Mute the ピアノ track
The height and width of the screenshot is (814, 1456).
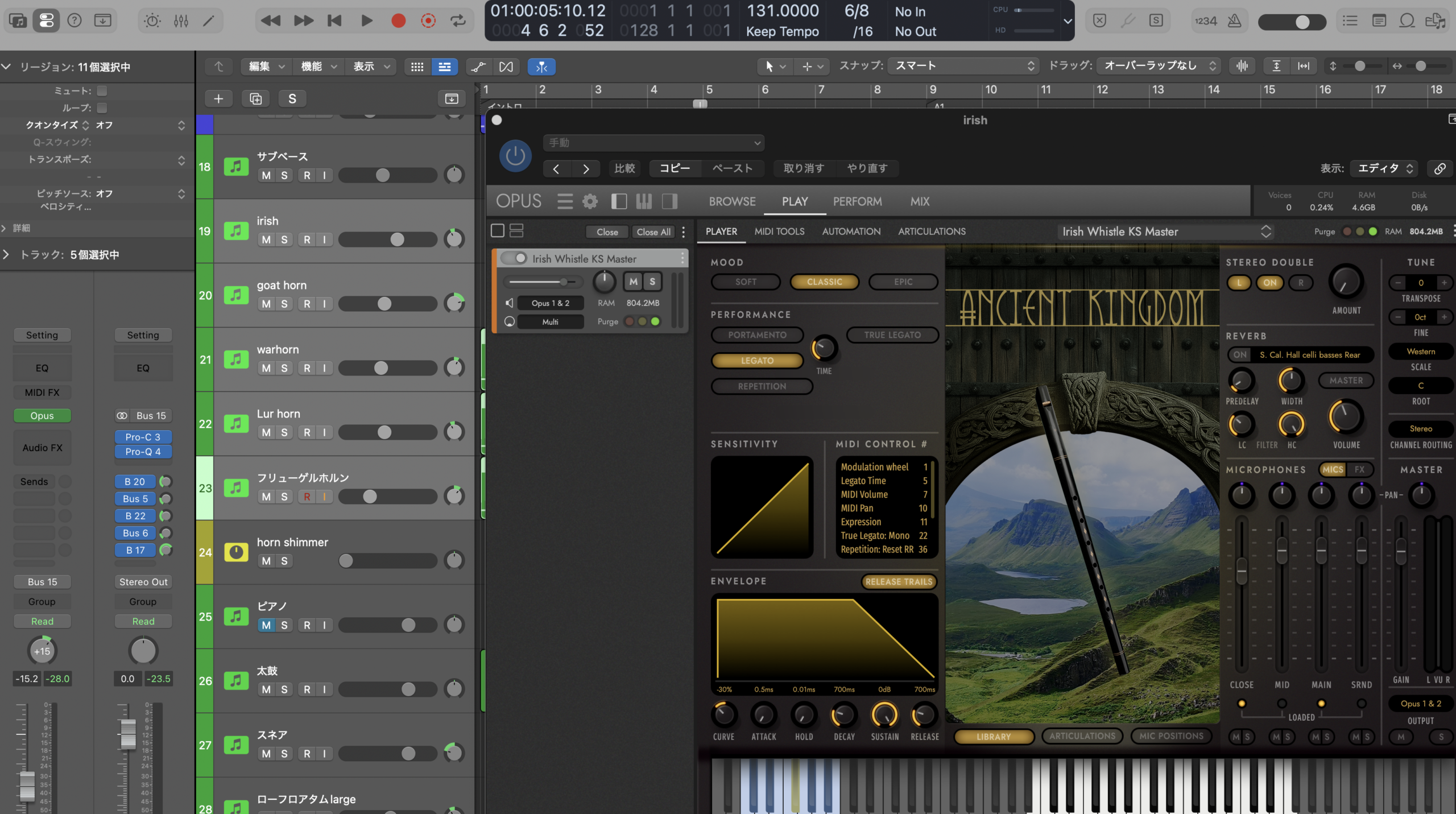[x=266, y=625]
